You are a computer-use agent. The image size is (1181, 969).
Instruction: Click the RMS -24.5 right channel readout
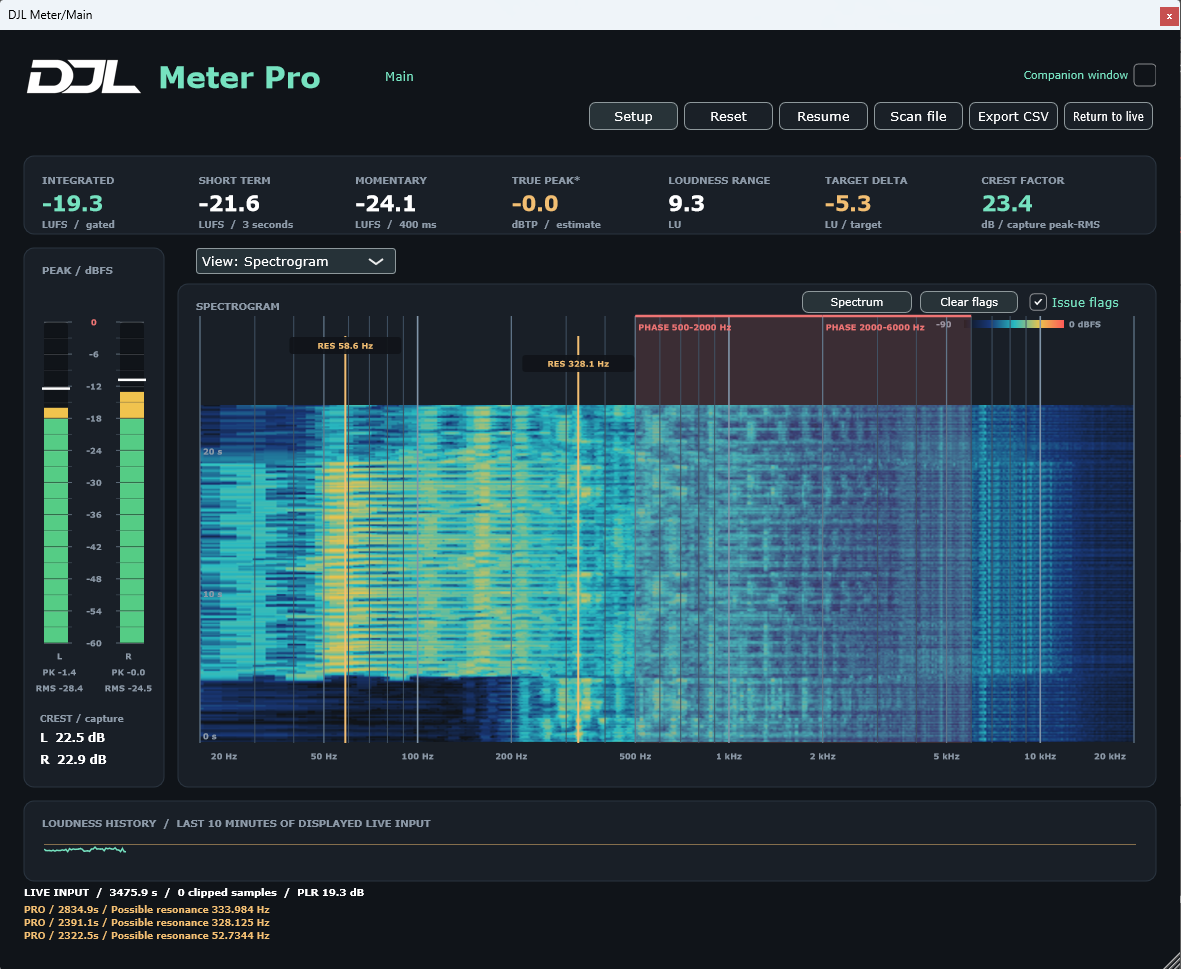(128, 688)
